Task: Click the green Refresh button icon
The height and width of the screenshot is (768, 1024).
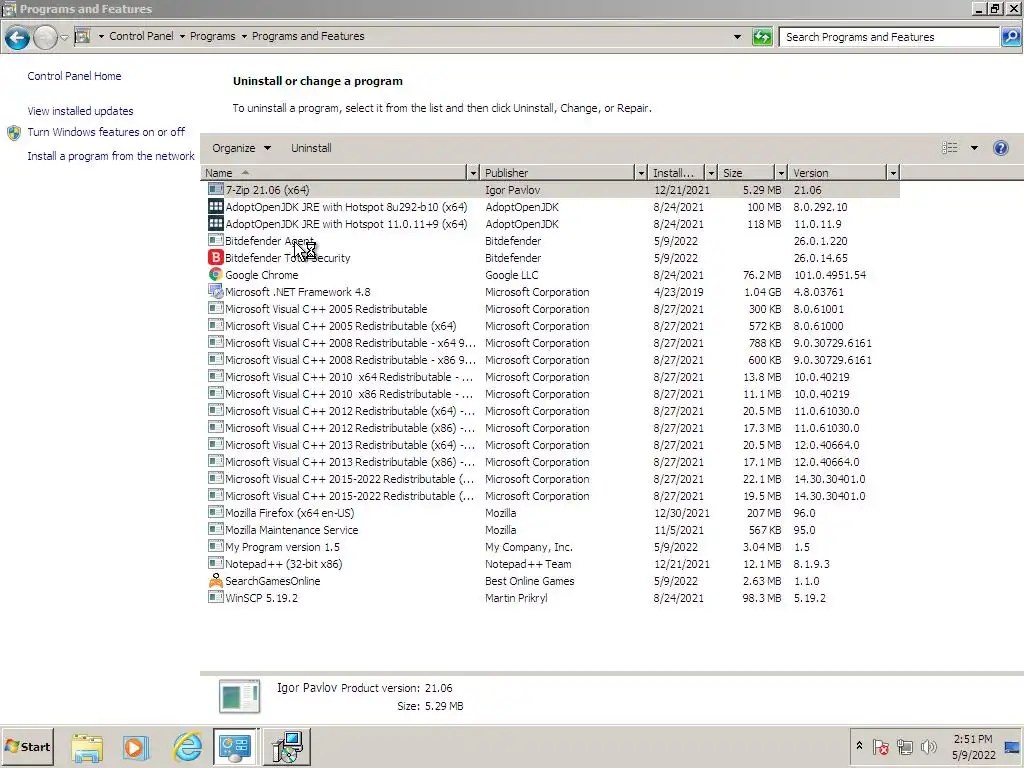Action: [762, 37]
